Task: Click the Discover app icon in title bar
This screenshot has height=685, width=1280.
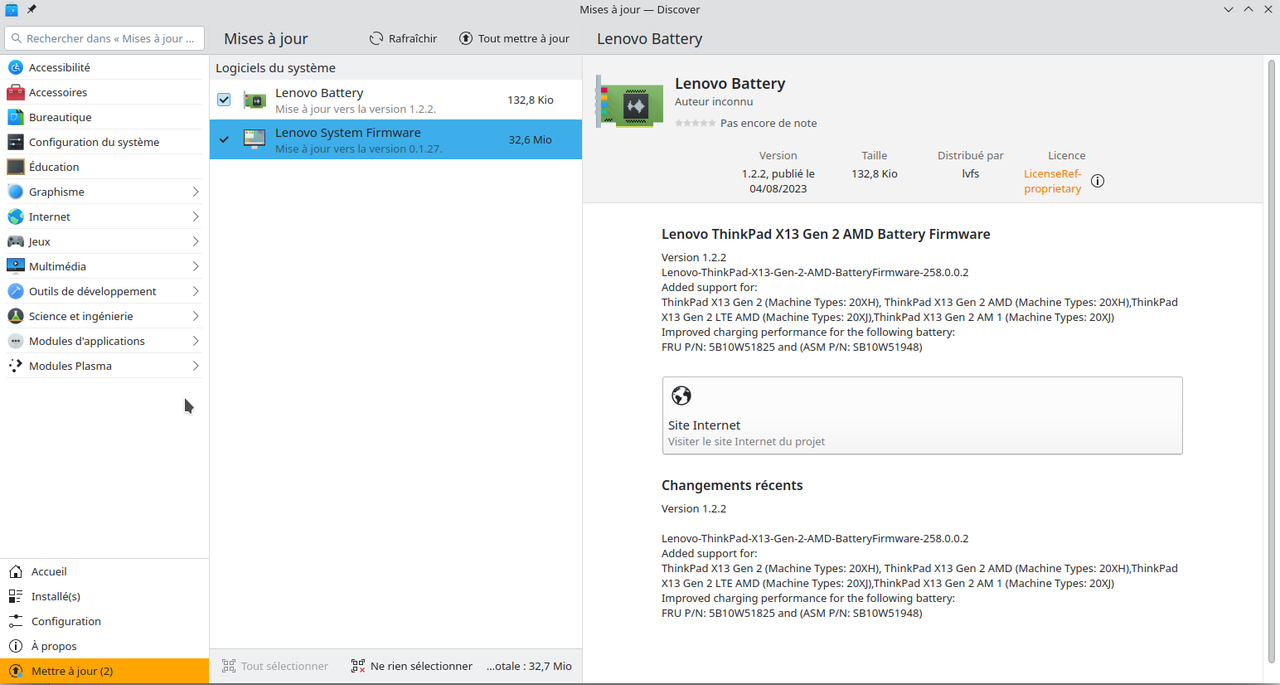Action: pyautogui.click(x=11, y=9)
